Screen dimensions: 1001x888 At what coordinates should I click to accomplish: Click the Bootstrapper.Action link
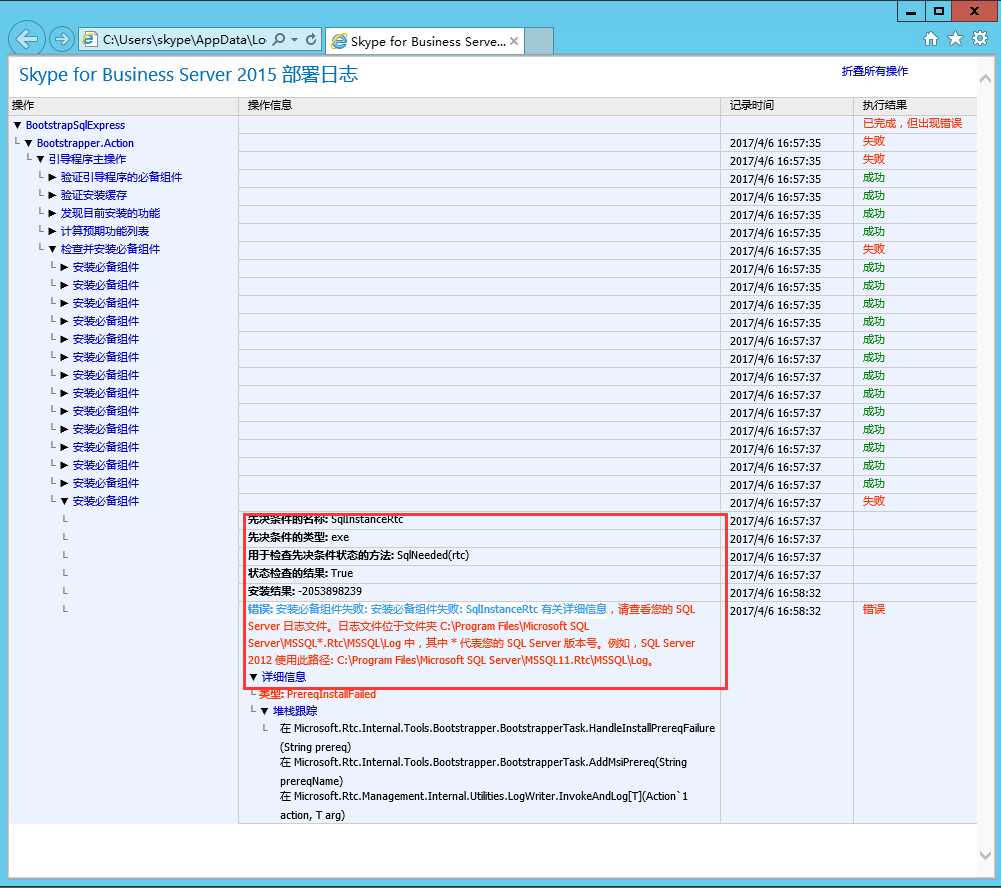coord(85,143)
